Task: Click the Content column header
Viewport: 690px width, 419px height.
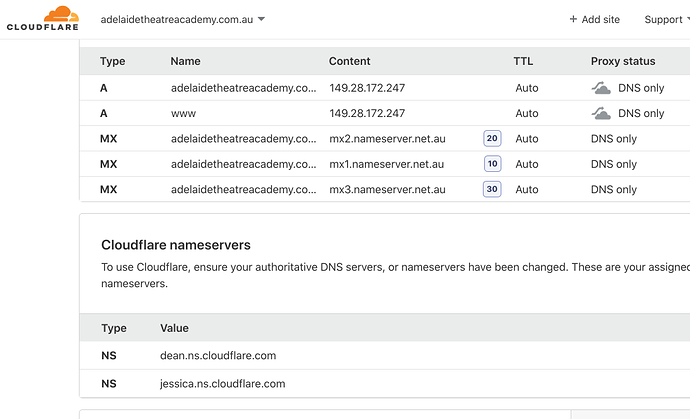Action: 349,61
